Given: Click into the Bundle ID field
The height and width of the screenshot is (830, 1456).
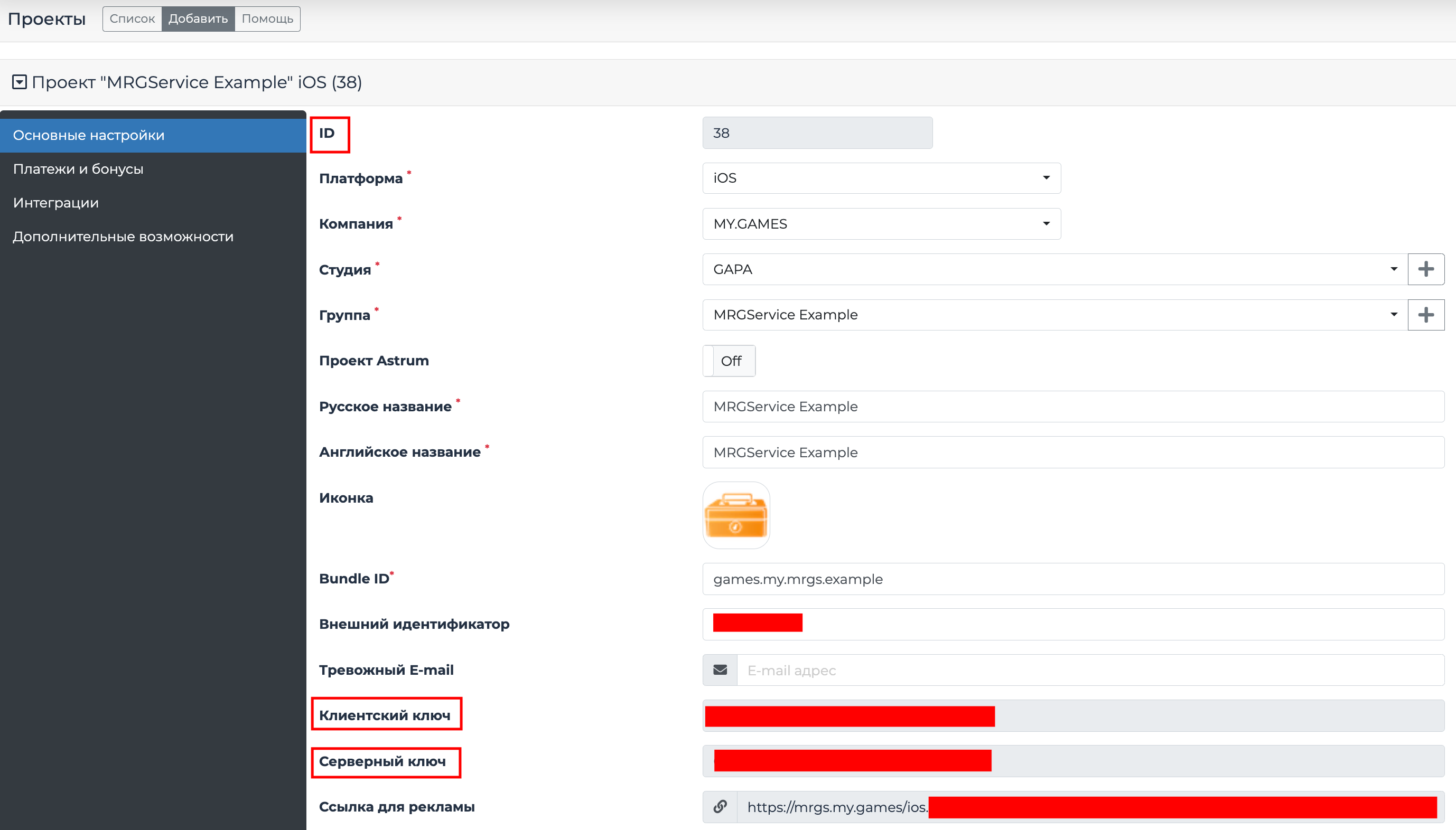Looking at the screenshot, I should pyautogui.click(x=1072, y=579).
